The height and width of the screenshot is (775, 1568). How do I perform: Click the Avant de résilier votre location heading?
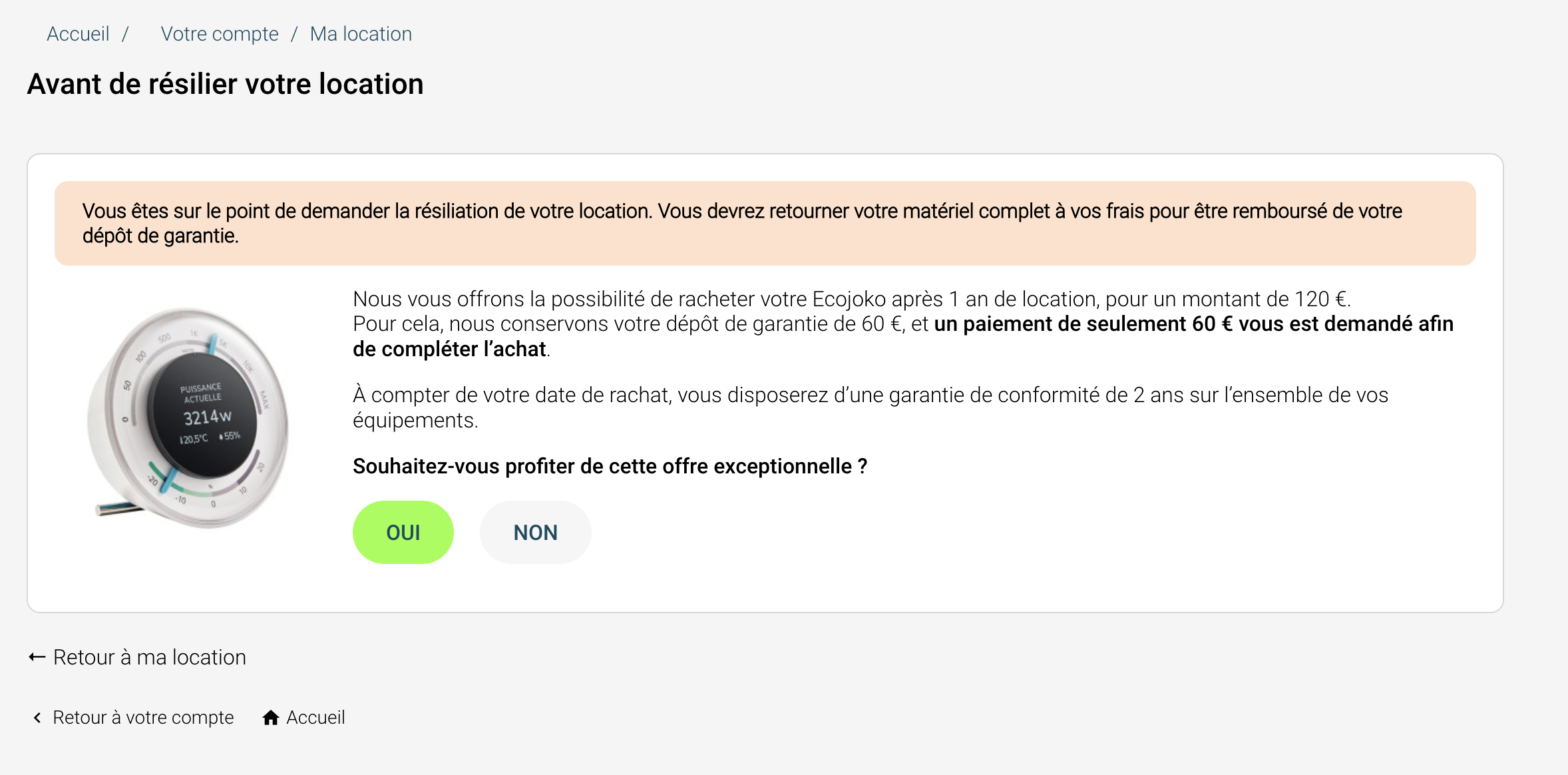[x=225, y=85]
